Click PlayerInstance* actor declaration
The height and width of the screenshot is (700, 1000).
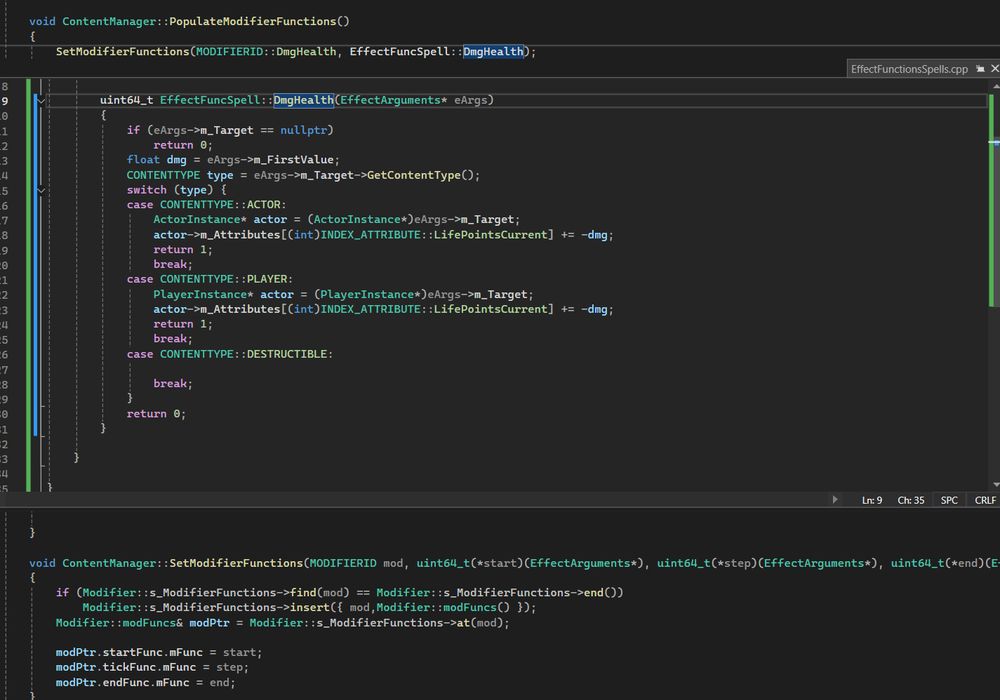tap(223, 295)
